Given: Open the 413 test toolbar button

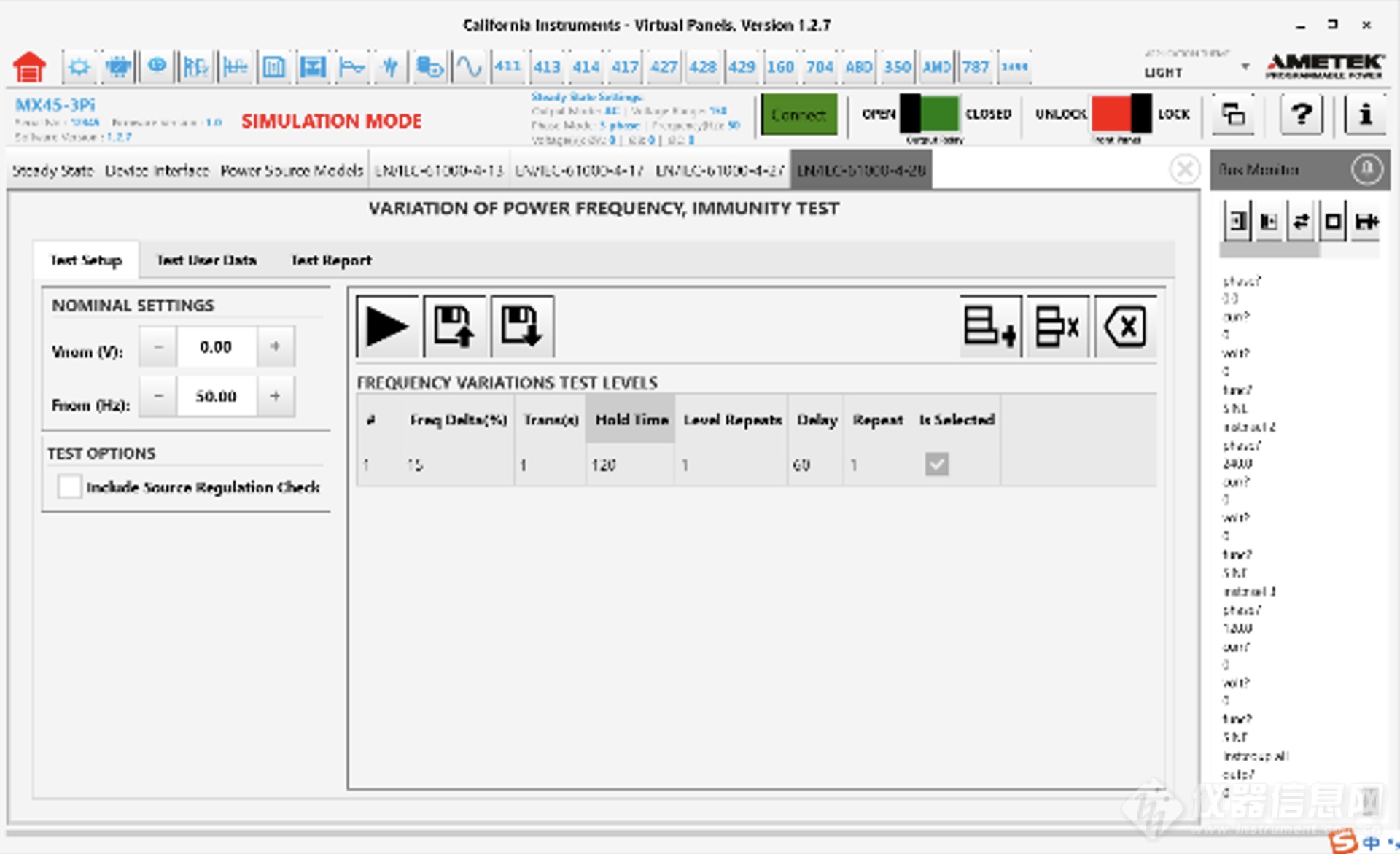Looking at the screenshot, I should [x=547, y=67].
